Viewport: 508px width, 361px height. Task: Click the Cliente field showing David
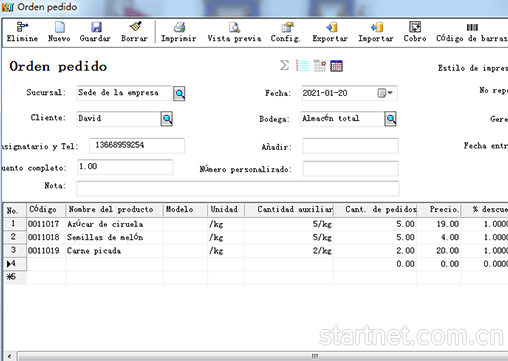point(118,119)
